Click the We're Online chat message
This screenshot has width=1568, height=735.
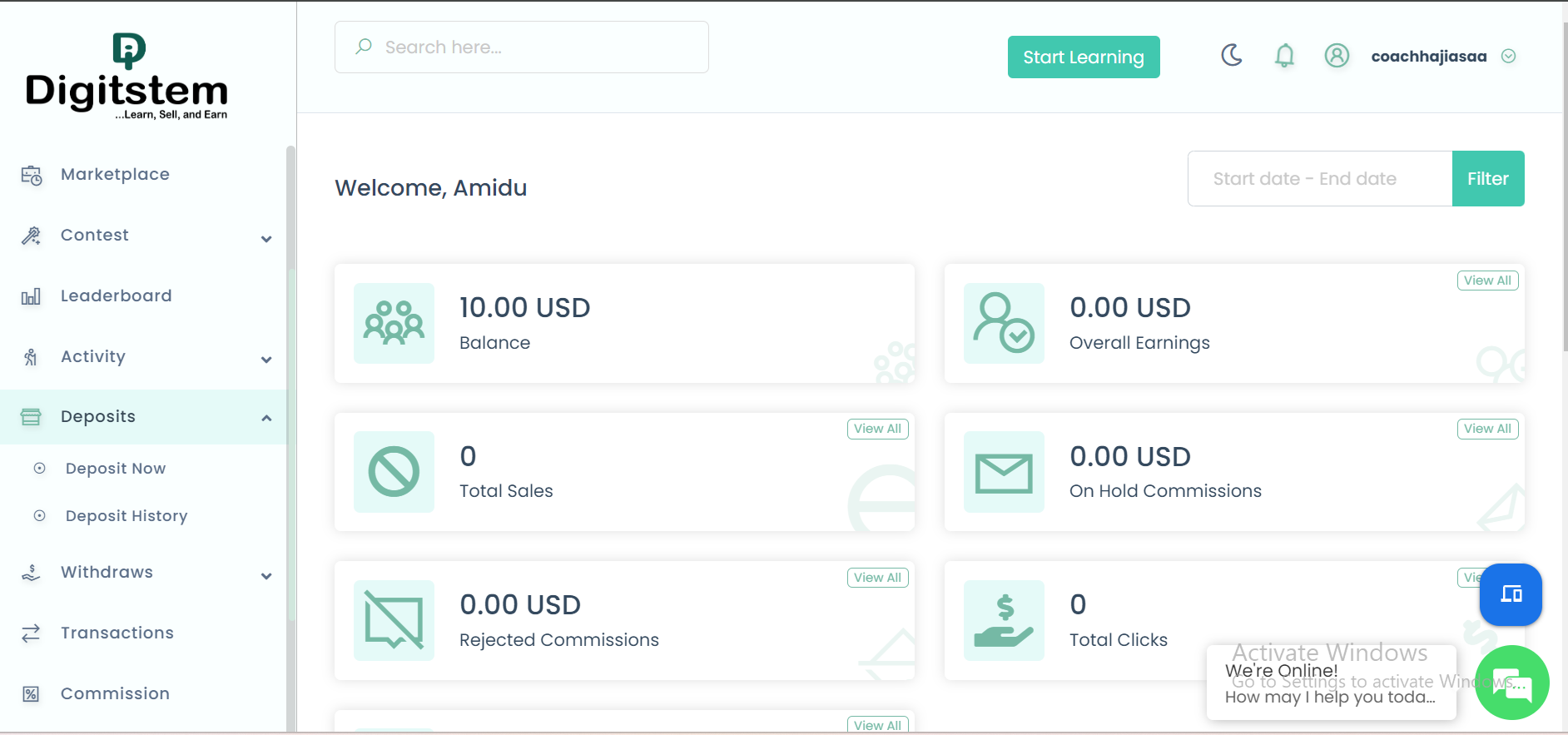point(1331,683)
